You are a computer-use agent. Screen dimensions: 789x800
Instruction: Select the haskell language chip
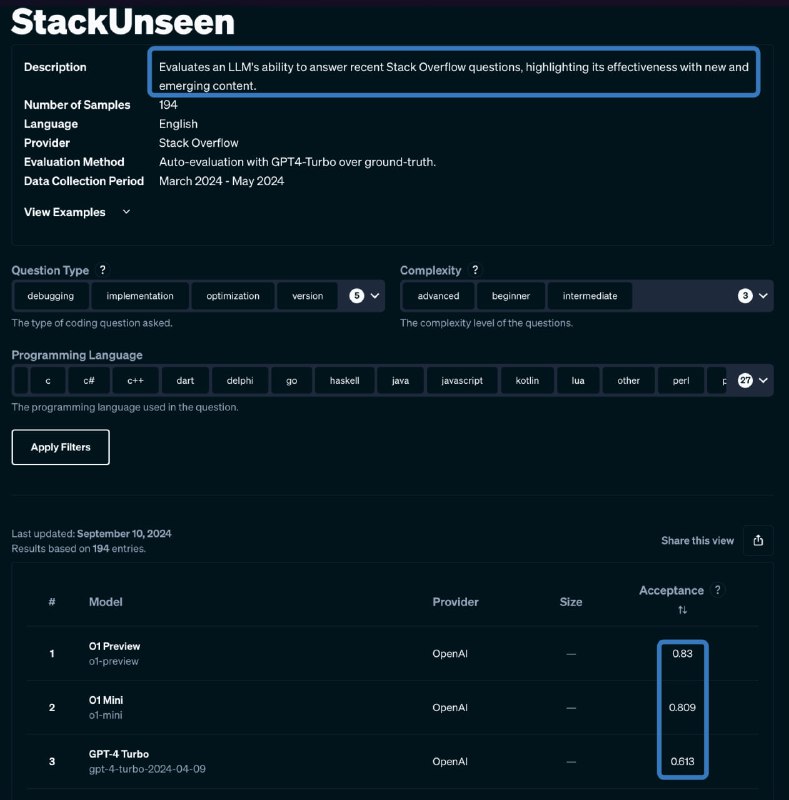pos(344,381)
